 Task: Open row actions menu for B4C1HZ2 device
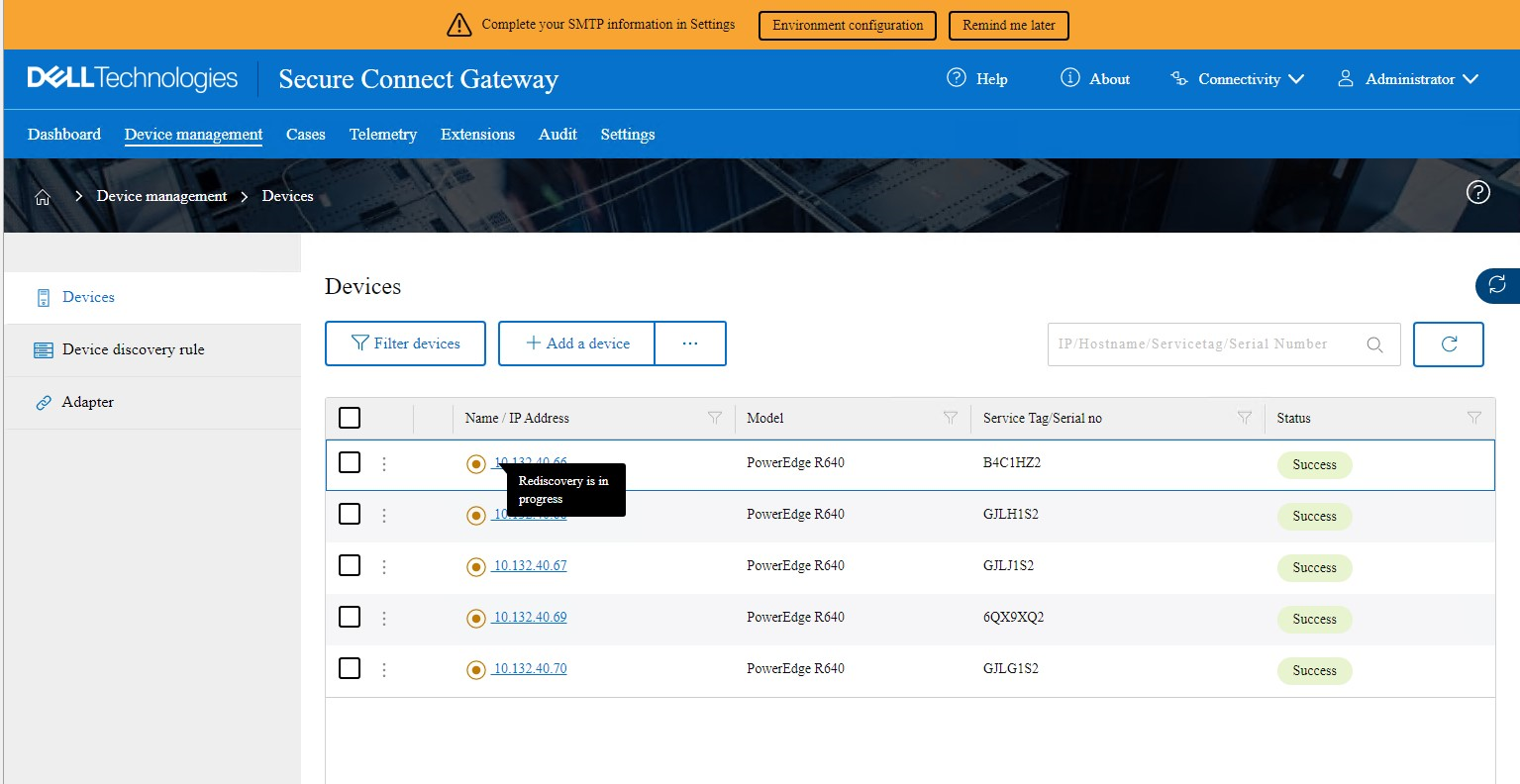coord(384,463)
